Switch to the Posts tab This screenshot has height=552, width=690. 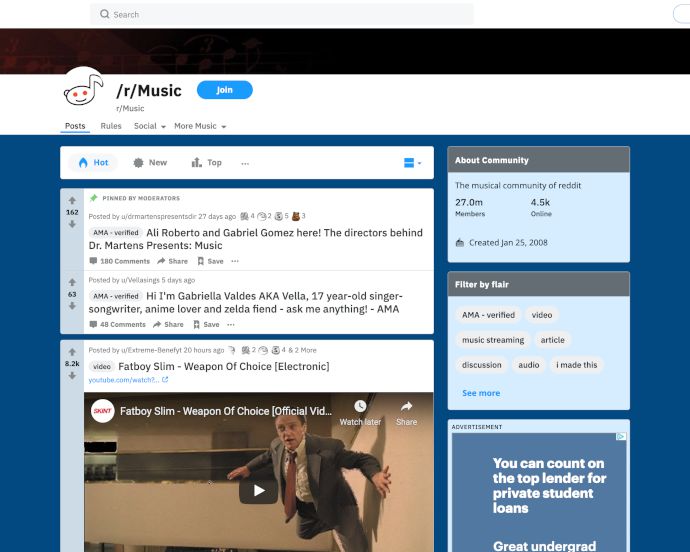coord(75,126)
